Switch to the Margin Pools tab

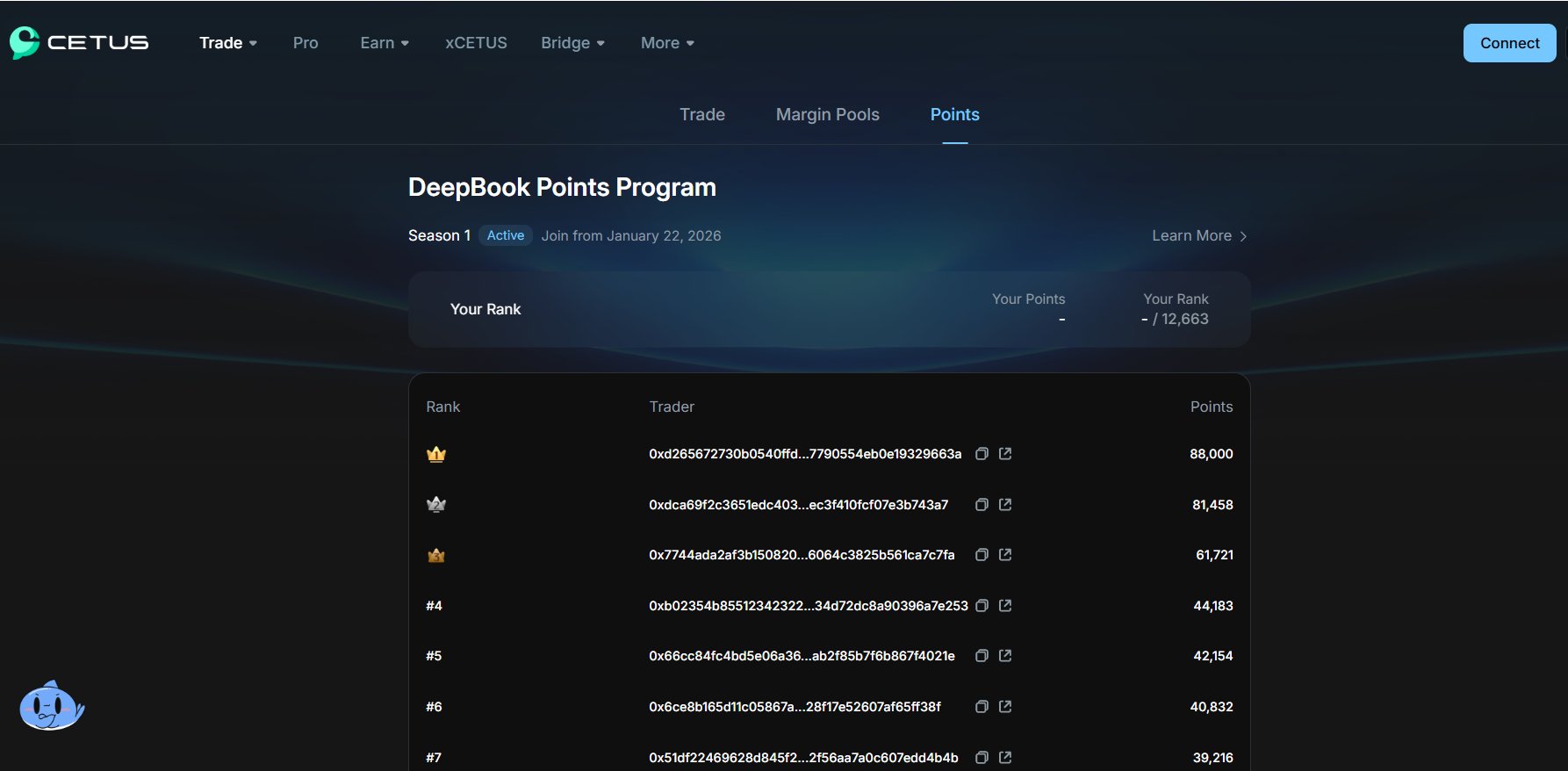827,115
